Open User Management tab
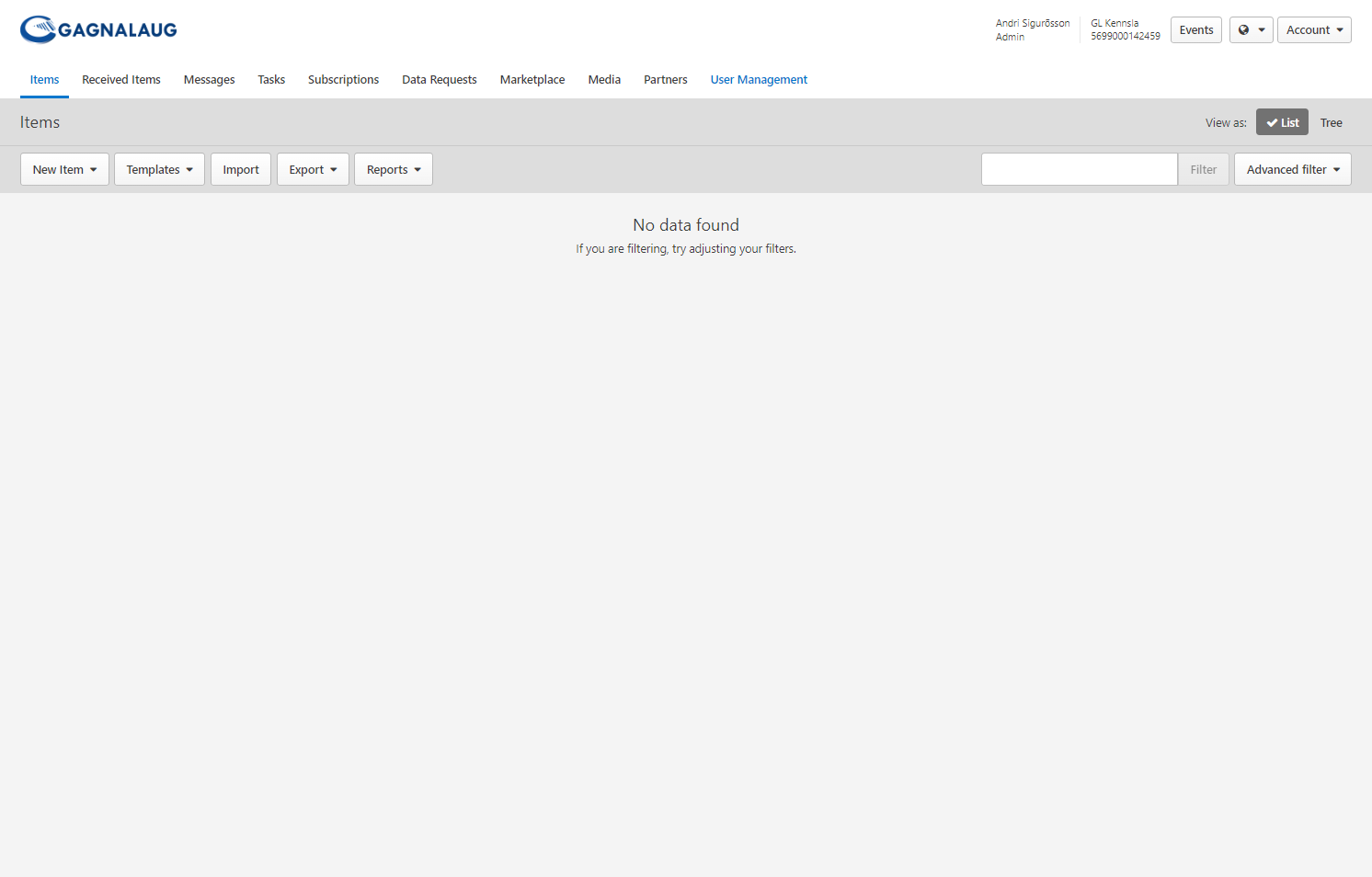Viewport: 1372px width, 877px height. pos(759,80)
